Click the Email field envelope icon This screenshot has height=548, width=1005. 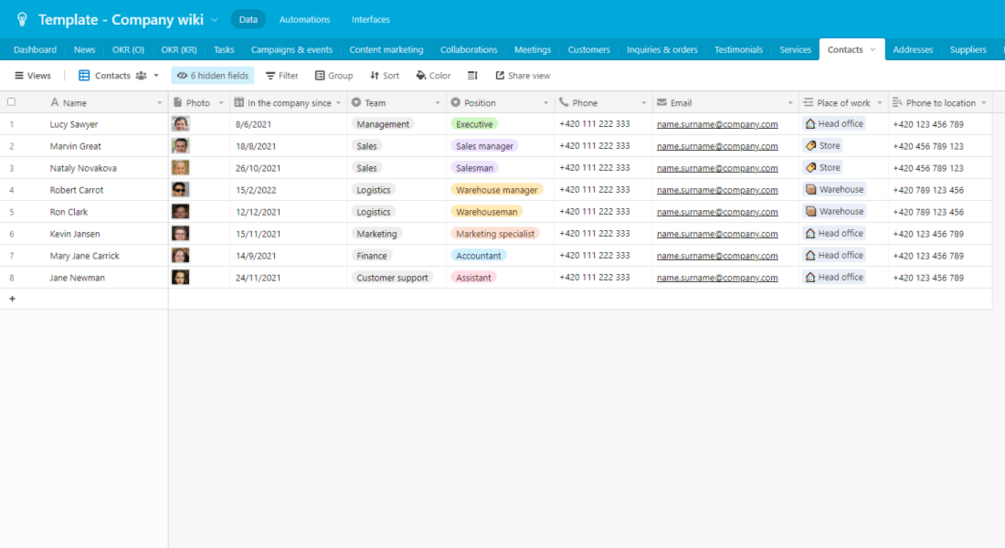662,103
